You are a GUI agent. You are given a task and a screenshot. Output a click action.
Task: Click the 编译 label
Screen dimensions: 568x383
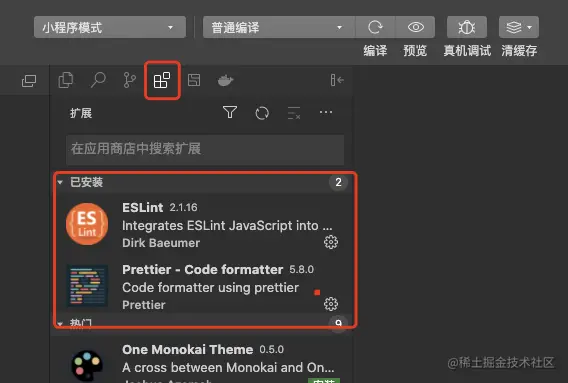click(x=375, y=51)
